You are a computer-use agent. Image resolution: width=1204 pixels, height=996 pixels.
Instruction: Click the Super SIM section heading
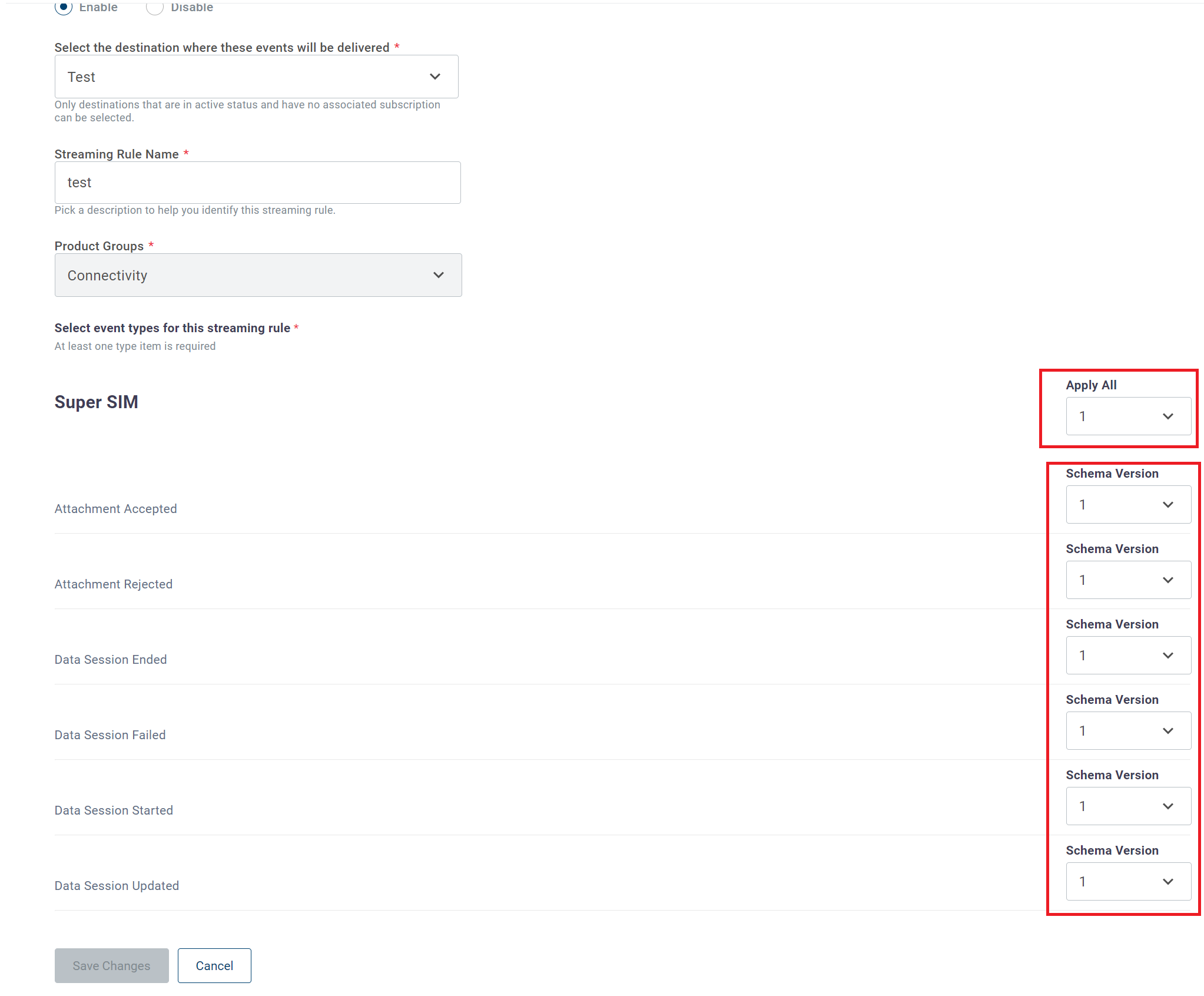click(96, 402)
